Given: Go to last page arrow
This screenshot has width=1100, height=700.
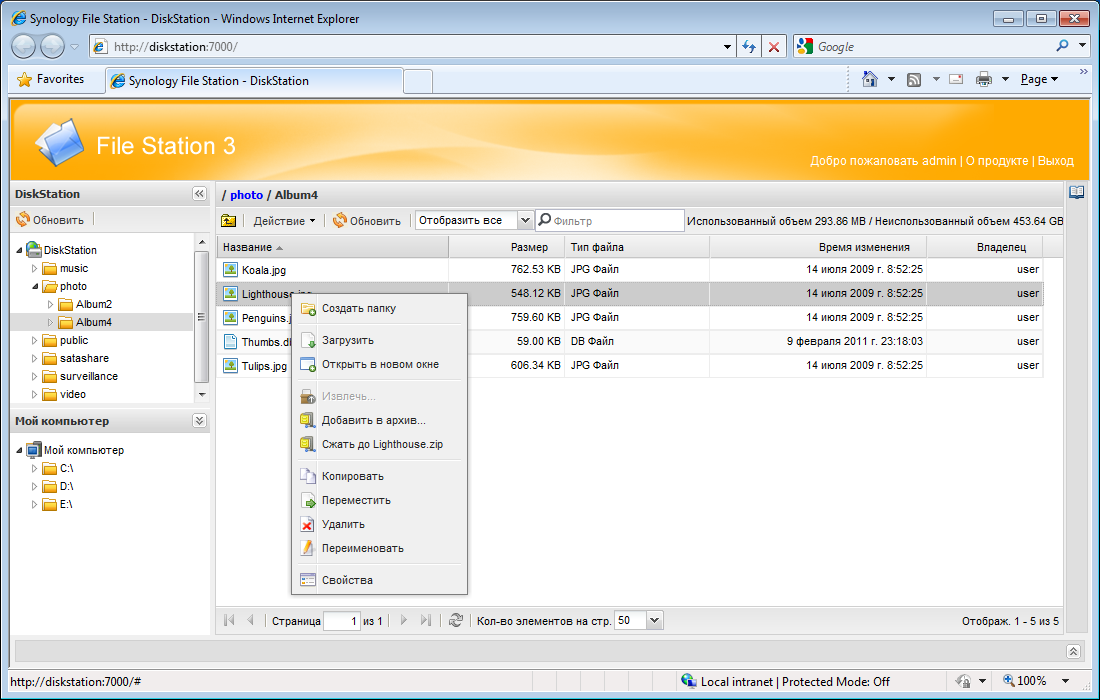Looking at the screenshot, I should 425,620.
